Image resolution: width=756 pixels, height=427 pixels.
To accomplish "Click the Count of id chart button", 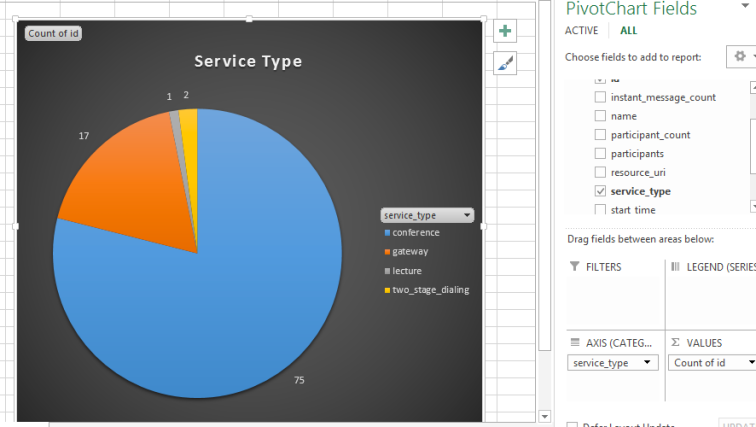I will click(54, 33).
